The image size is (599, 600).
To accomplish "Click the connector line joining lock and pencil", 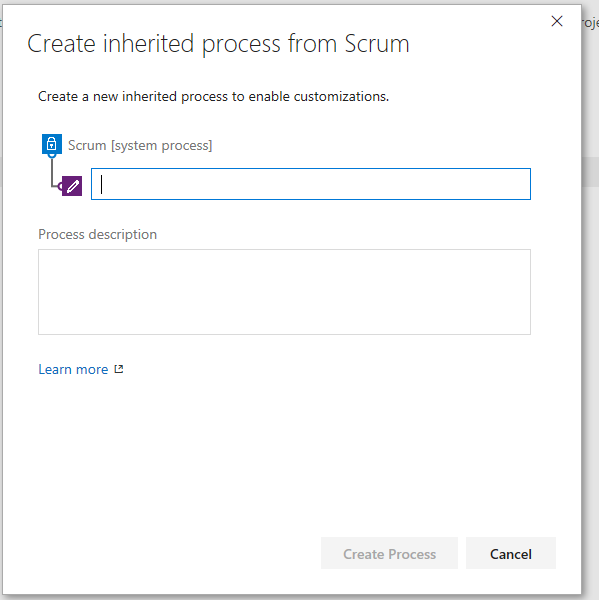I will click(52, 172).
